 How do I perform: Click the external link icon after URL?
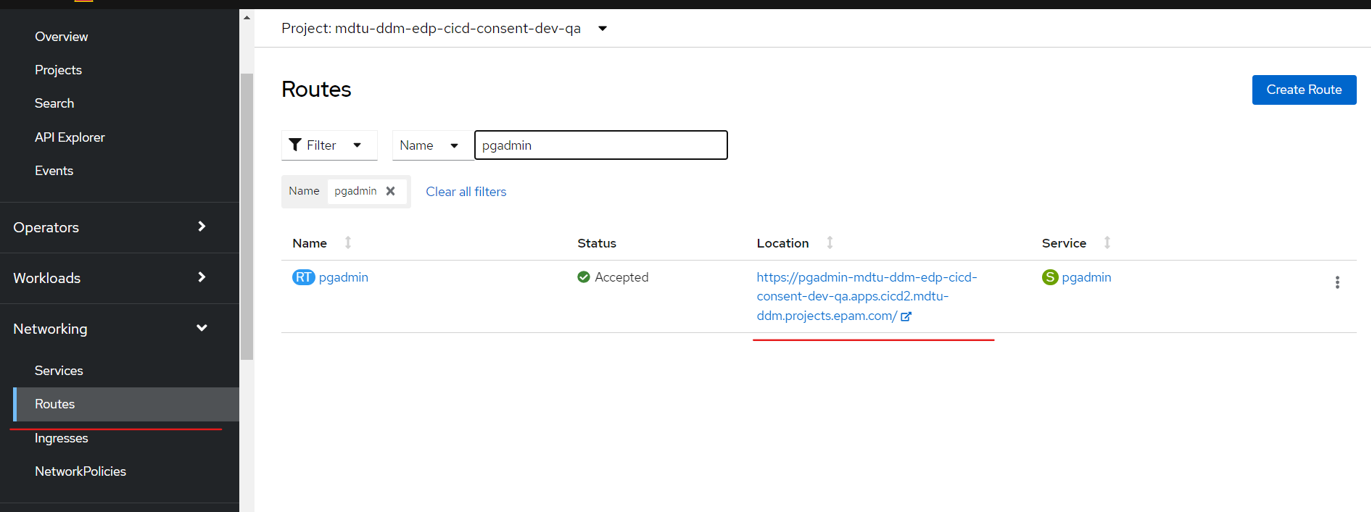[x=906, y=317]
